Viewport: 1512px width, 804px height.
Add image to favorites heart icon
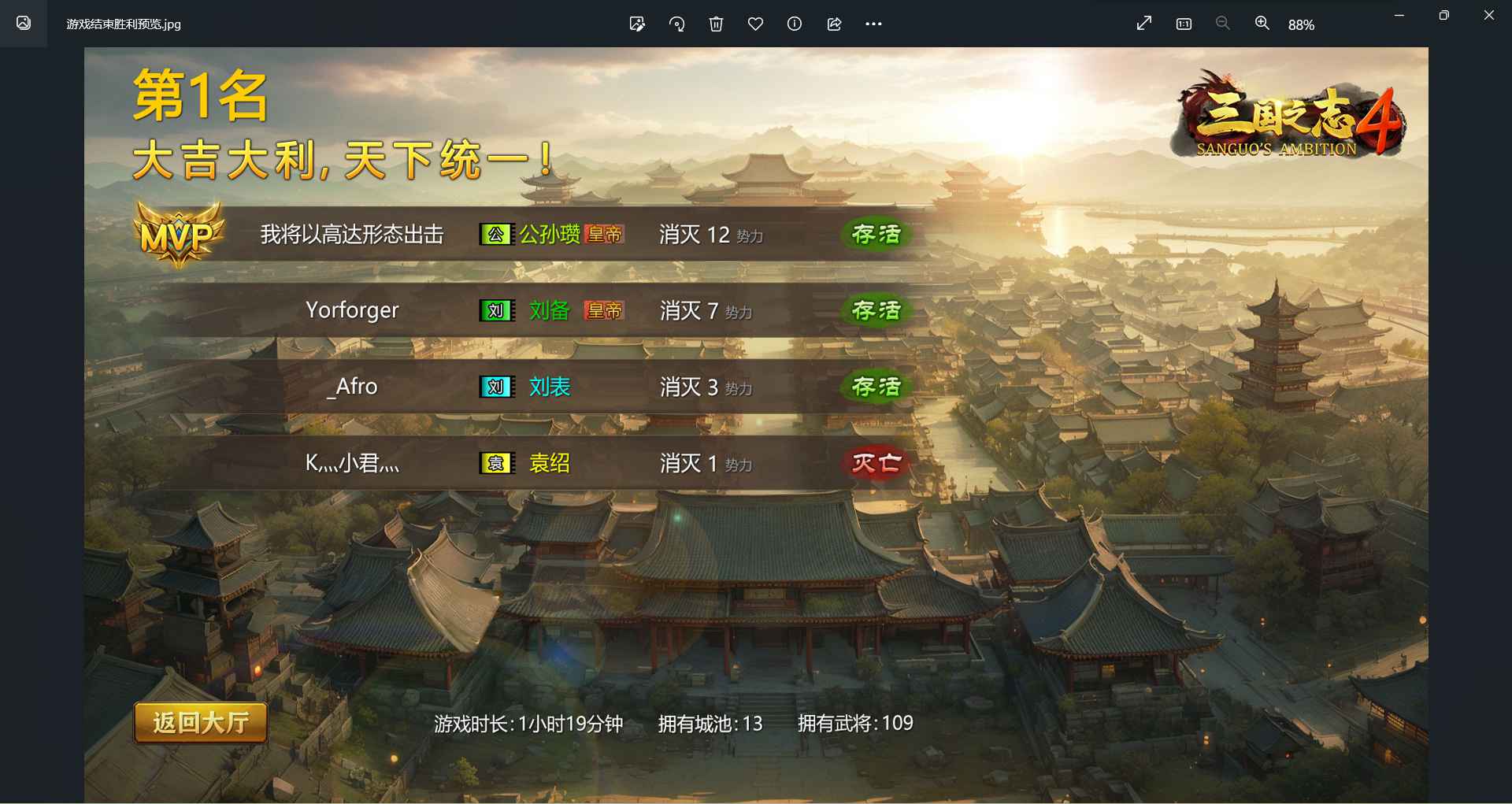click(x=755, y=24)
